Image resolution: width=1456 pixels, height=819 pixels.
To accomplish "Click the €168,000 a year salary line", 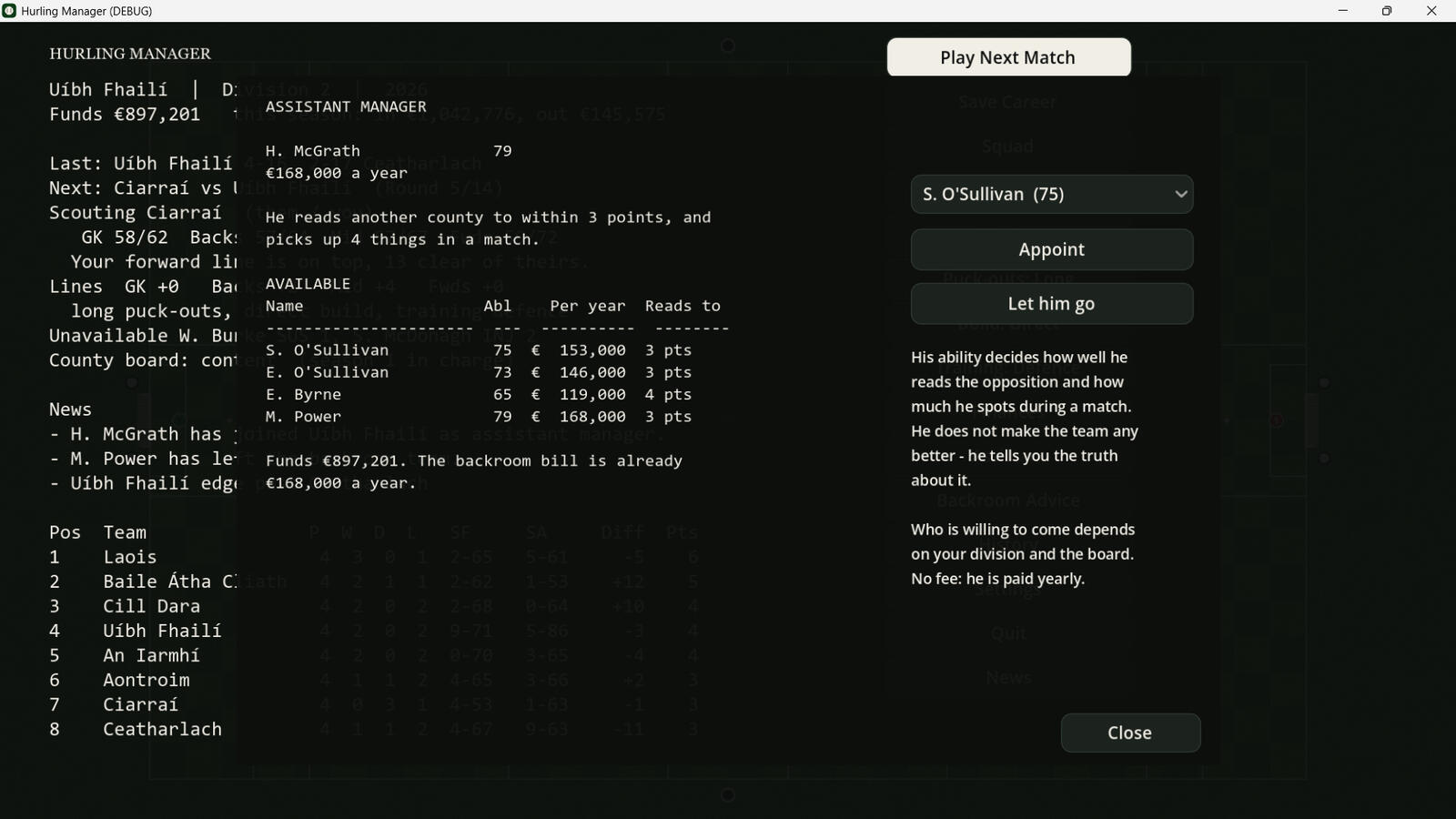I will tap(337, 173).
